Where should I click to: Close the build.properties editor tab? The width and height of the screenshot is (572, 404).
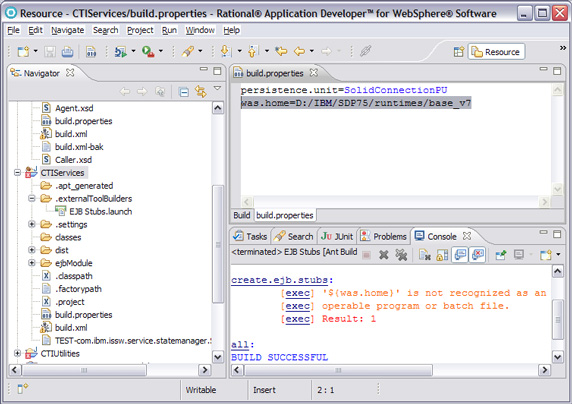(x=313, y=73)
